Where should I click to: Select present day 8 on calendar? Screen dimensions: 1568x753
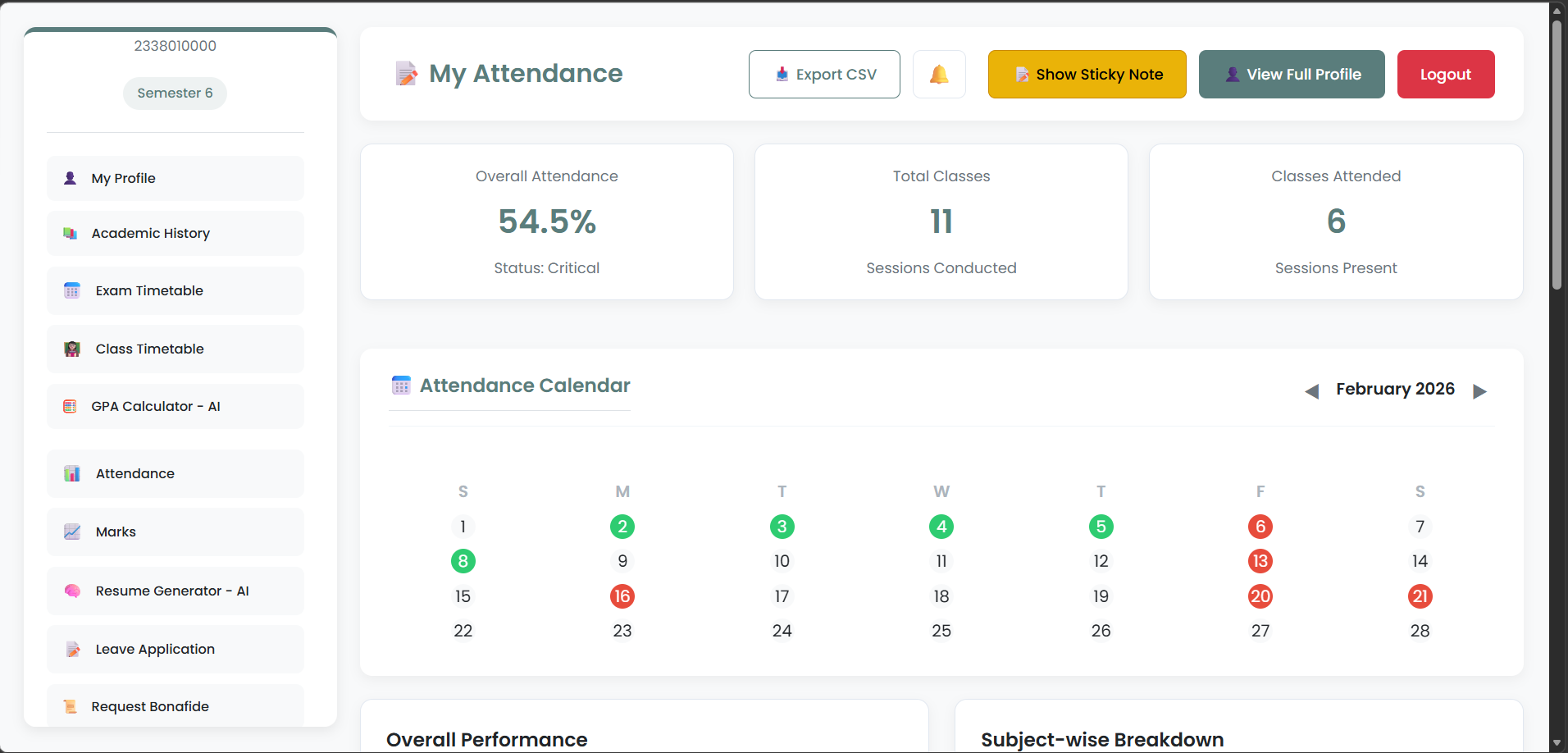pos(463,561)
